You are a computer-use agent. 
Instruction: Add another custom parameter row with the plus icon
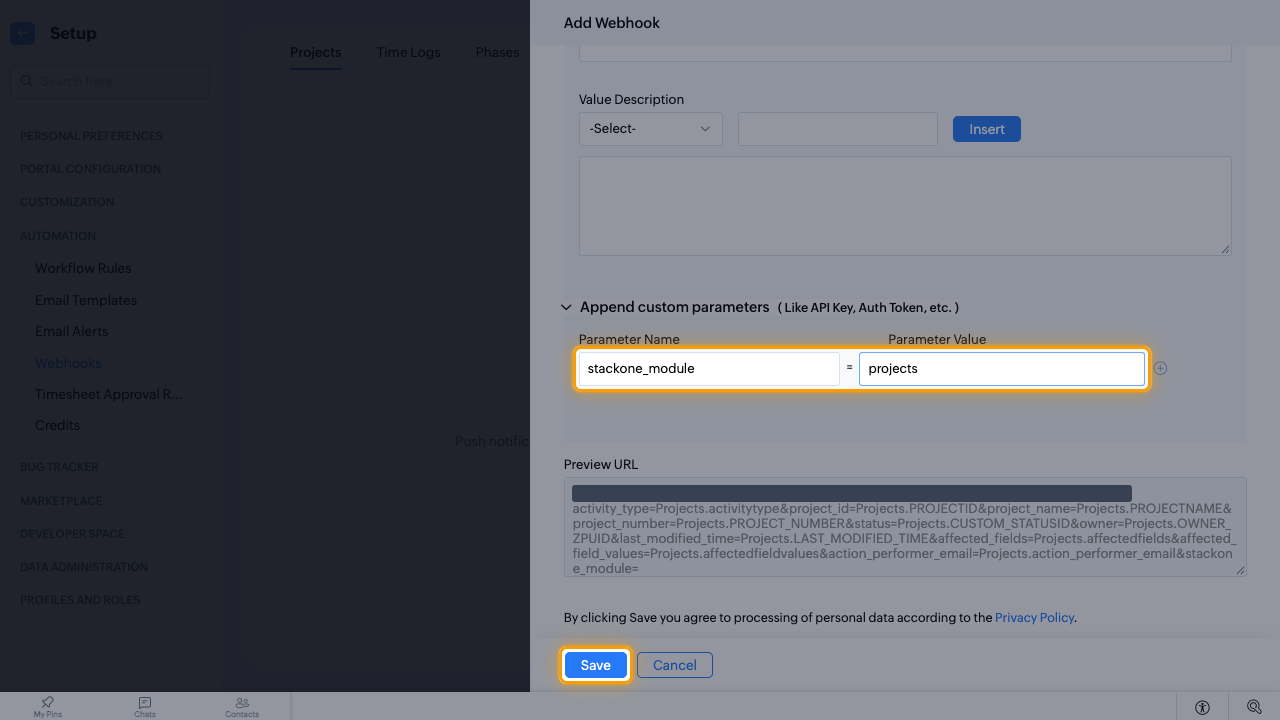pos(1160,368)
